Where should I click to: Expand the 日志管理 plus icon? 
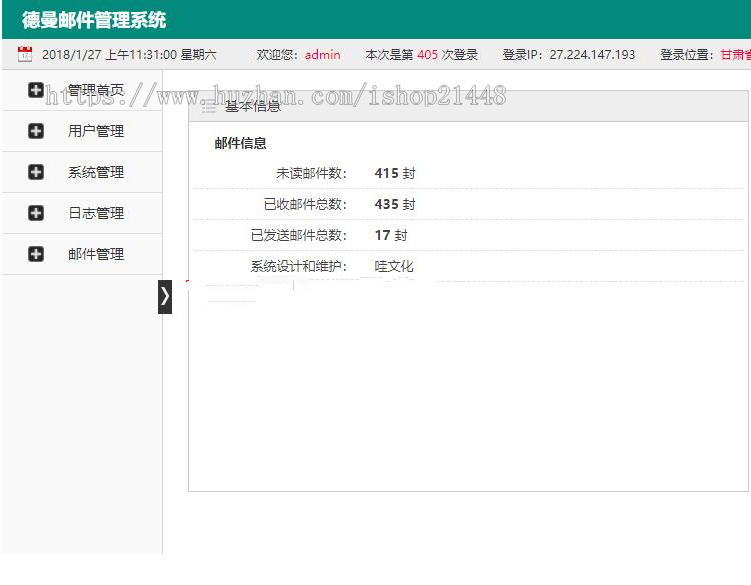[36, 213]
